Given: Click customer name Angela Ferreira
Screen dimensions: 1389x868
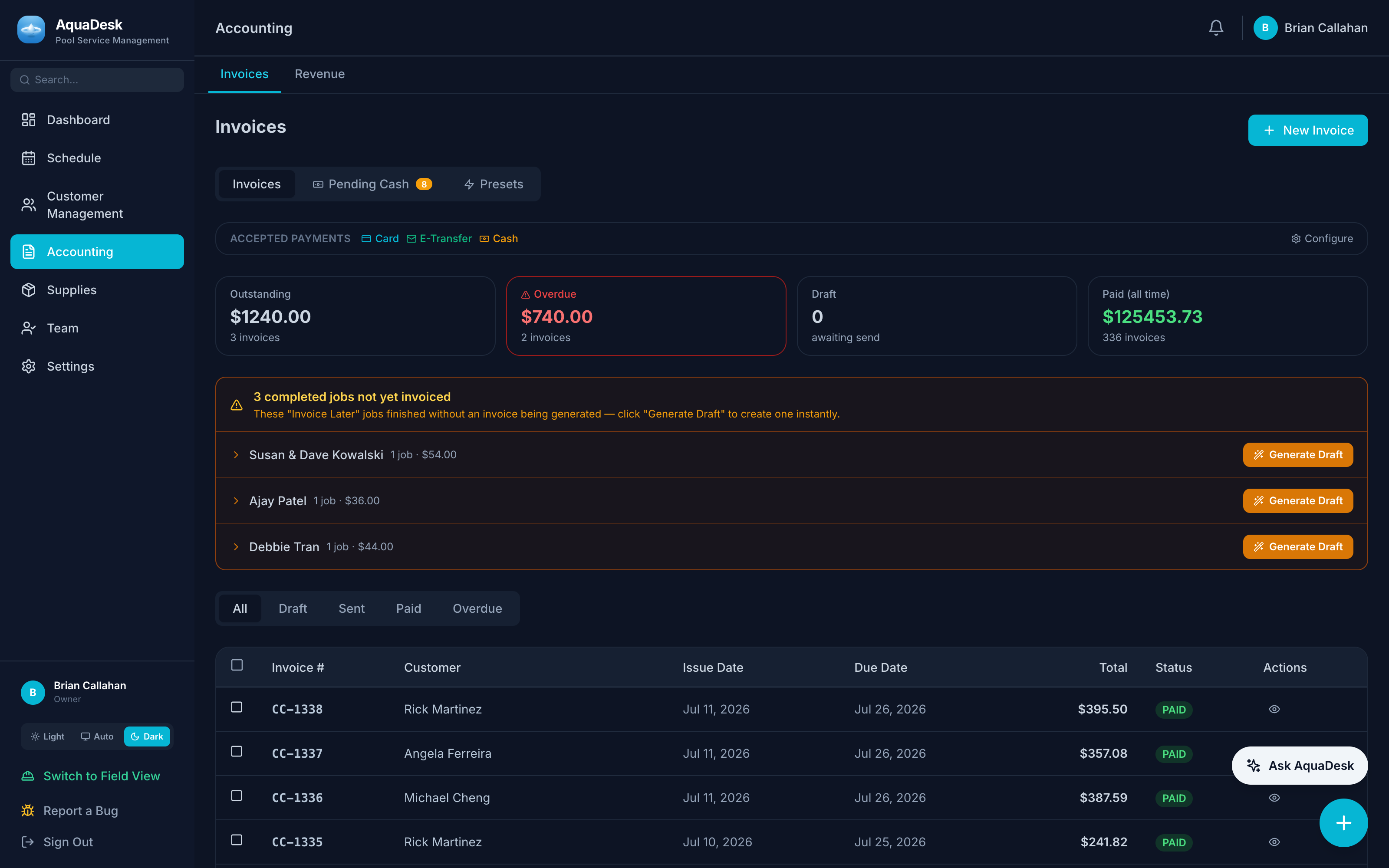Looking at the screenshot, I should [x=448, y=753].
